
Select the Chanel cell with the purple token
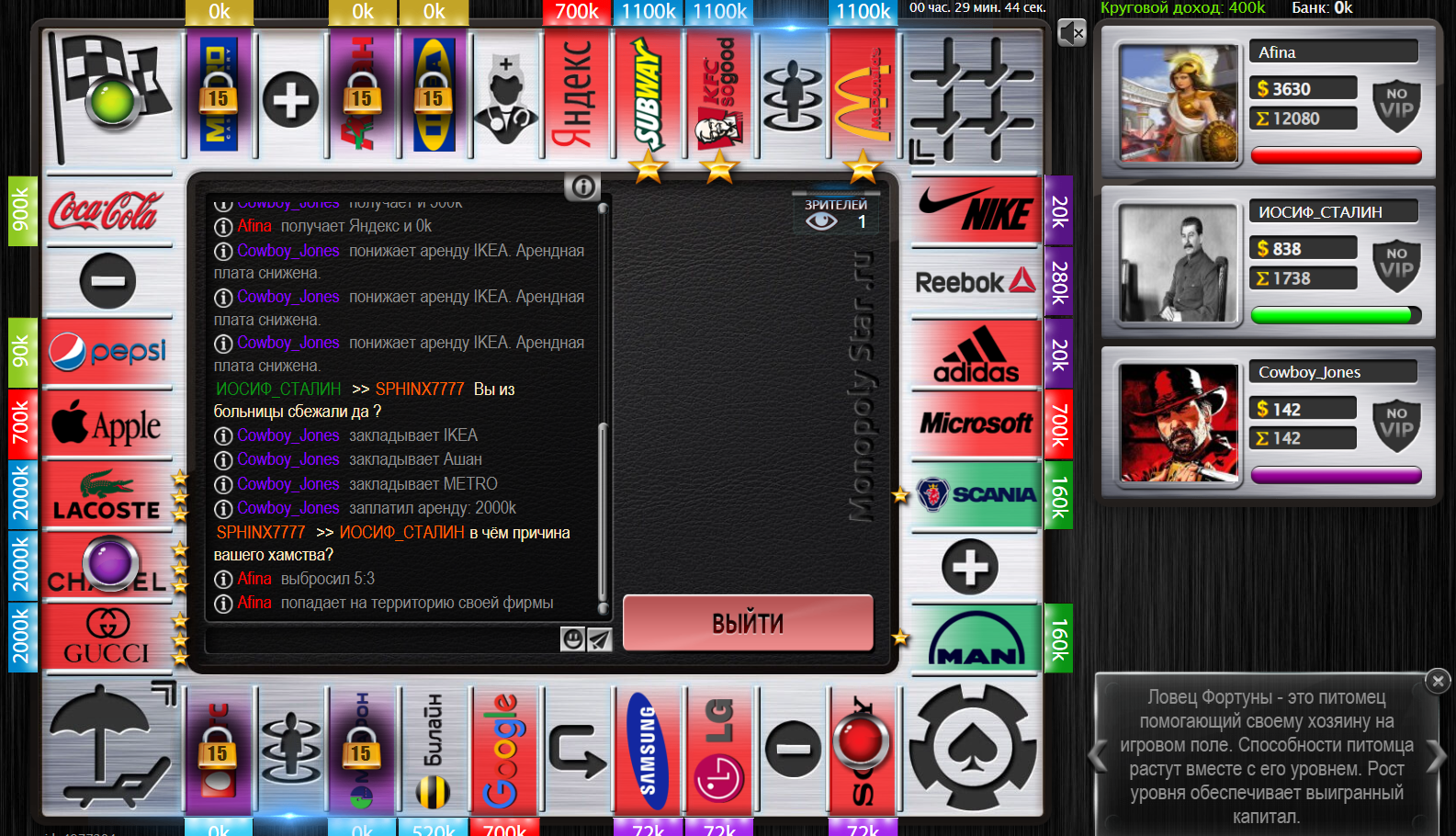107,566
